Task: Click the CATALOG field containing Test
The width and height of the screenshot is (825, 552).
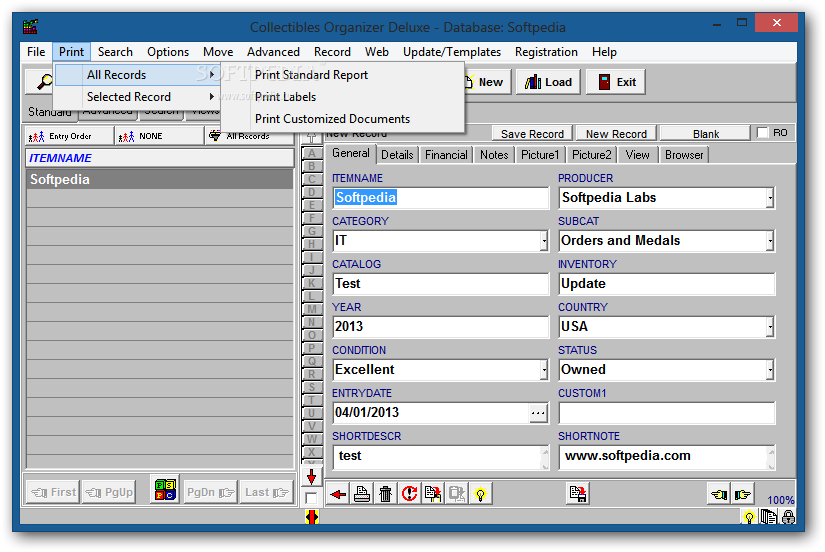Action: click(440, 284)
